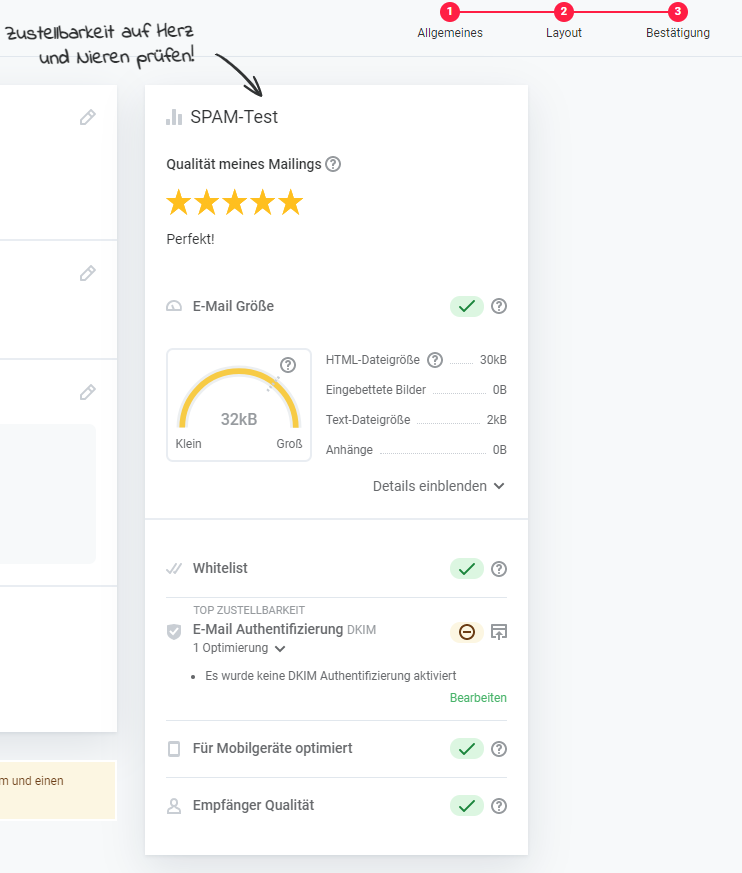Click green check status for Whitelist
Image resolution: width=742 pixels, height=873 pixels.
point(466,569)
